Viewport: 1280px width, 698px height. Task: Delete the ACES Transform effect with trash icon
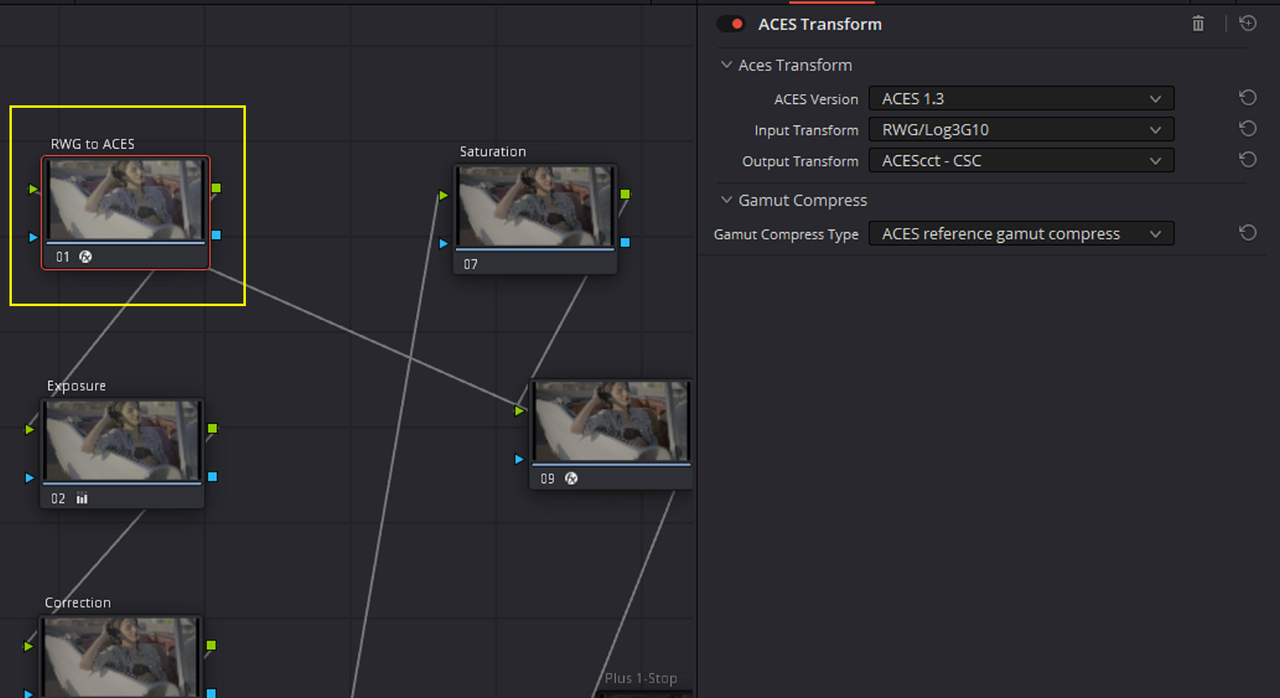coord(1198,24)
